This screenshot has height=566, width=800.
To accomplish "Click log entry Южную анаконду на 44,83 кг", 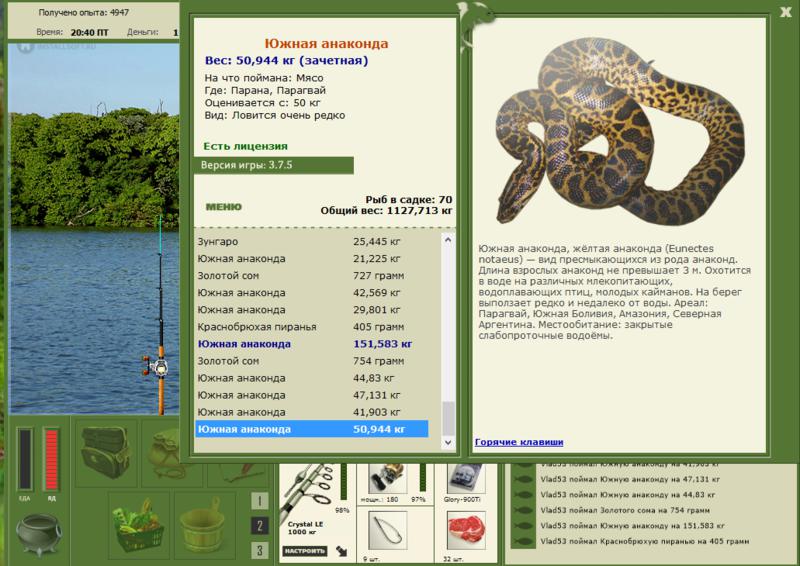I will [628, 495].
